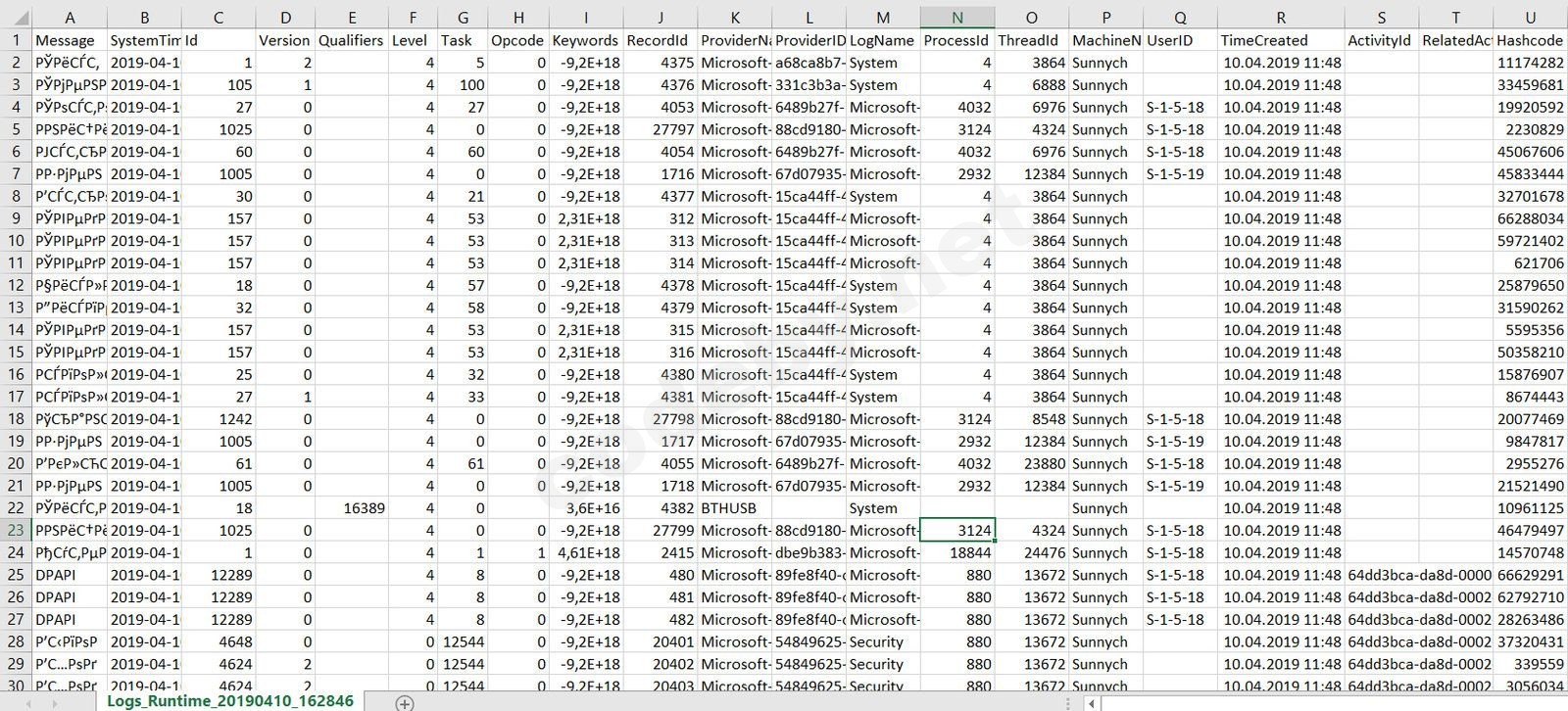The image size is (1568, 711).
Task: Select row 23 header
Action: [16, 530]
